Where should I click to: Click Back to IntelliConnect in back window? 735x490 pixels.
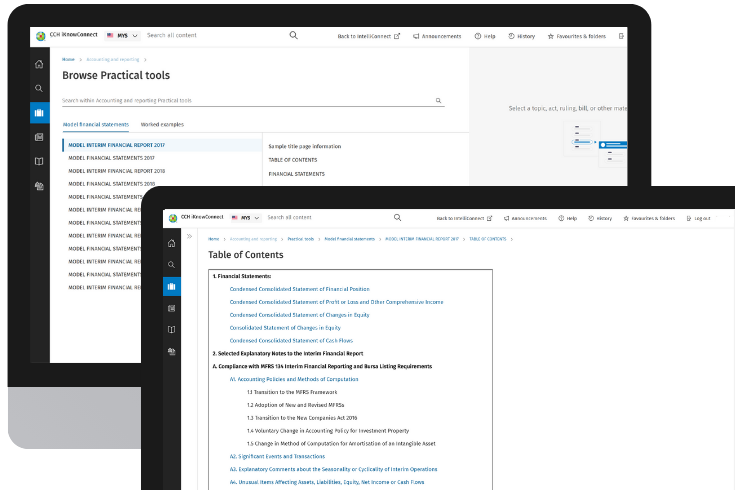368,36
